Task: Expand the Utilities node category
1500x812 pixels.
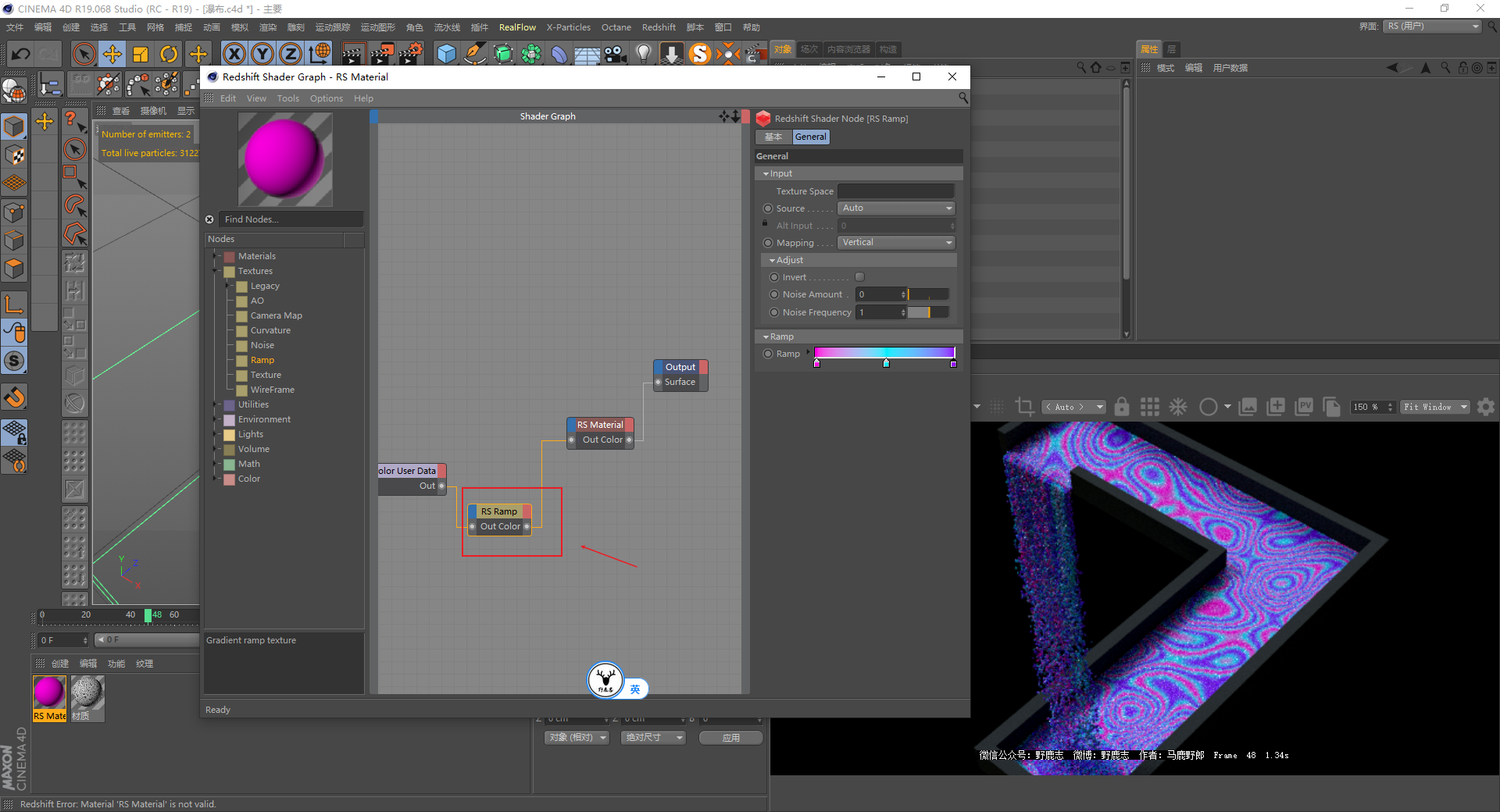Action: [x=216, y=404]
